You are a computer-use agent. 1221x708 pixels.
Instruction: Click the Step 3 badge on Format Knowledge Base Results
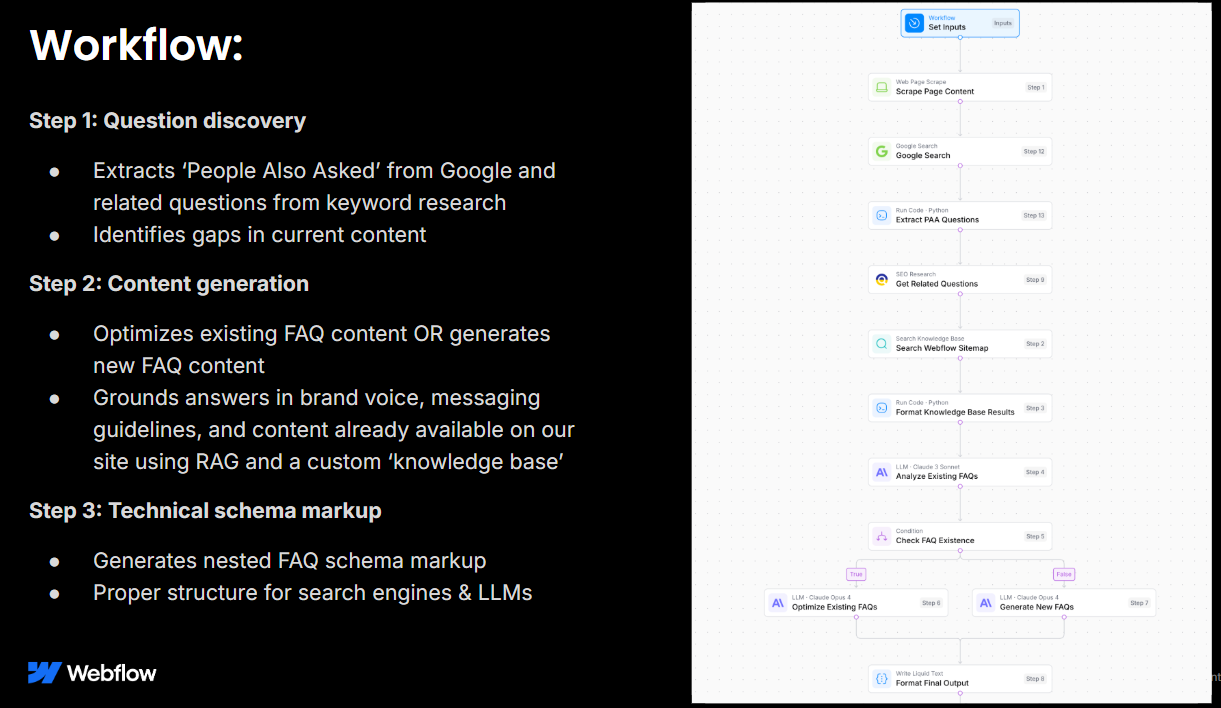pos(1035,407)
